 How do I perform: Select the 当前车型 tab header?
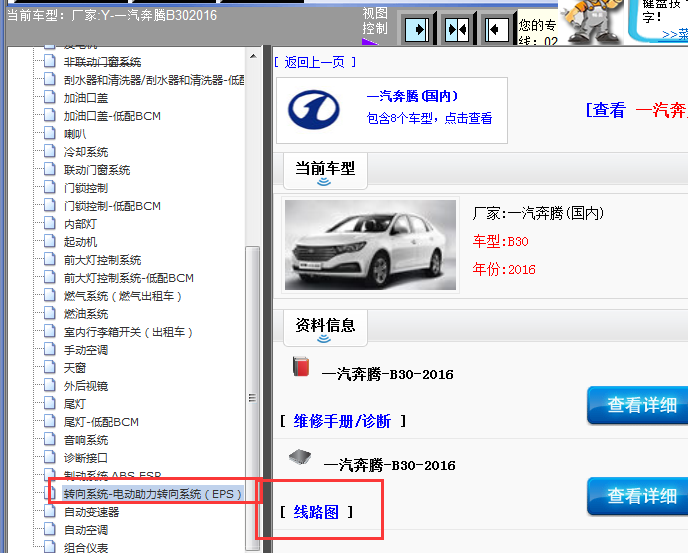[x=325, y=170]
